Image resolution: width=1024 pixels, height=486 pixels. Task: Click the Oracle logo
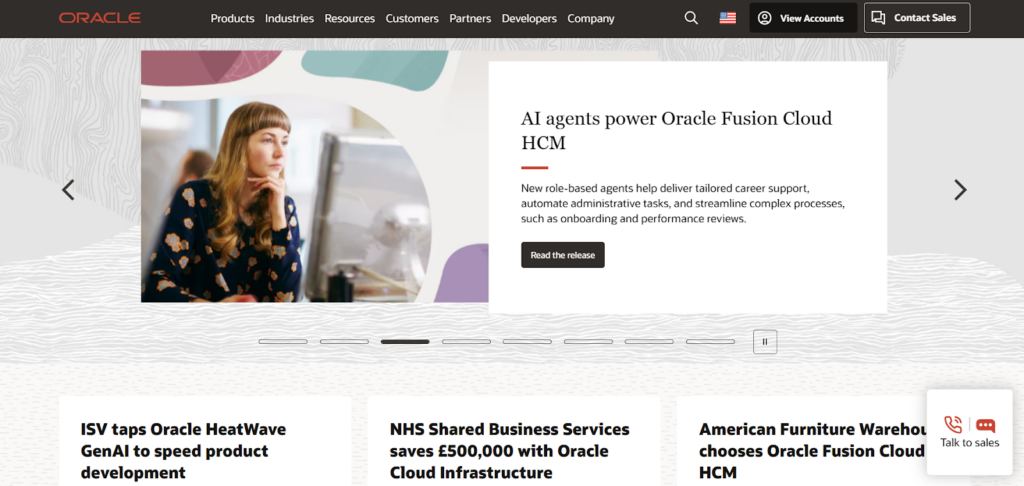point(100,18)
